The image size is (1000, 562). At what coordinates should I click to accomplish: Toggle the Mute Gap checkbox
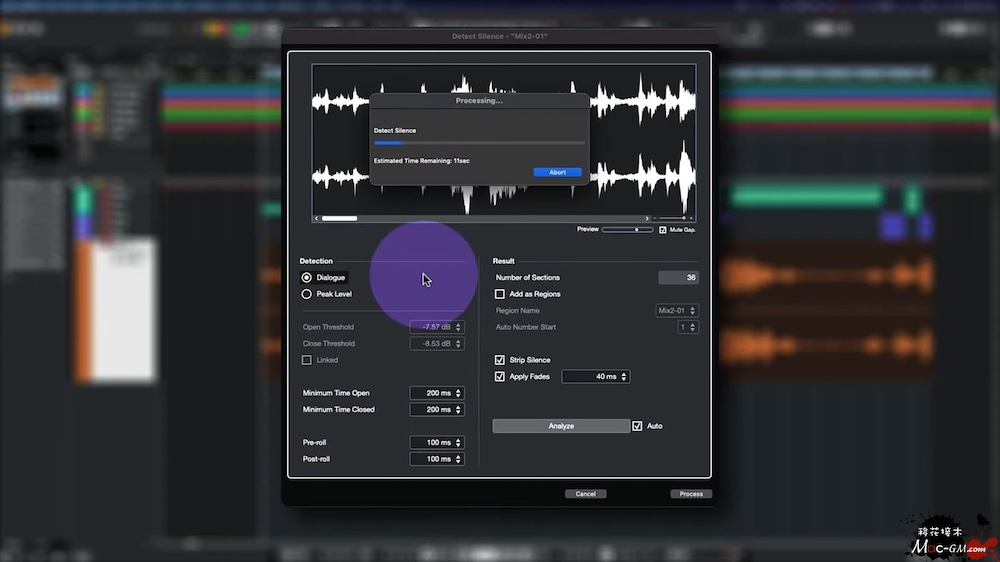(662, 230)
